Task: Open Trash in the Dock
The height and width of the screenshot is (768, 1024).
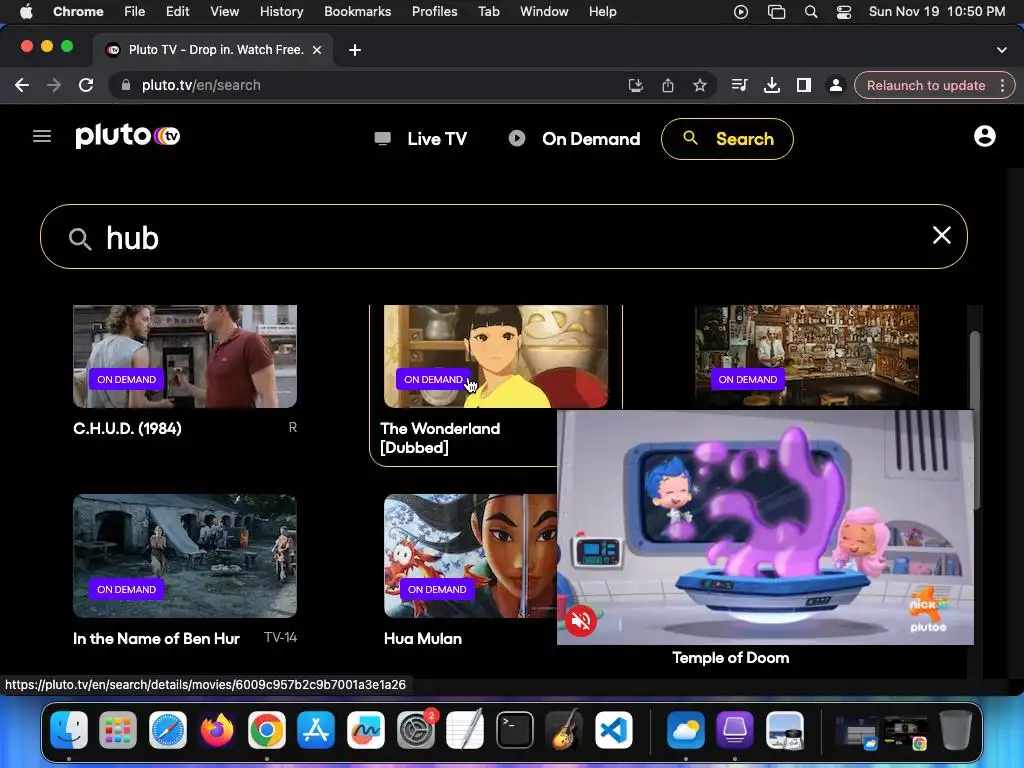Action: (x=955, y=729)
